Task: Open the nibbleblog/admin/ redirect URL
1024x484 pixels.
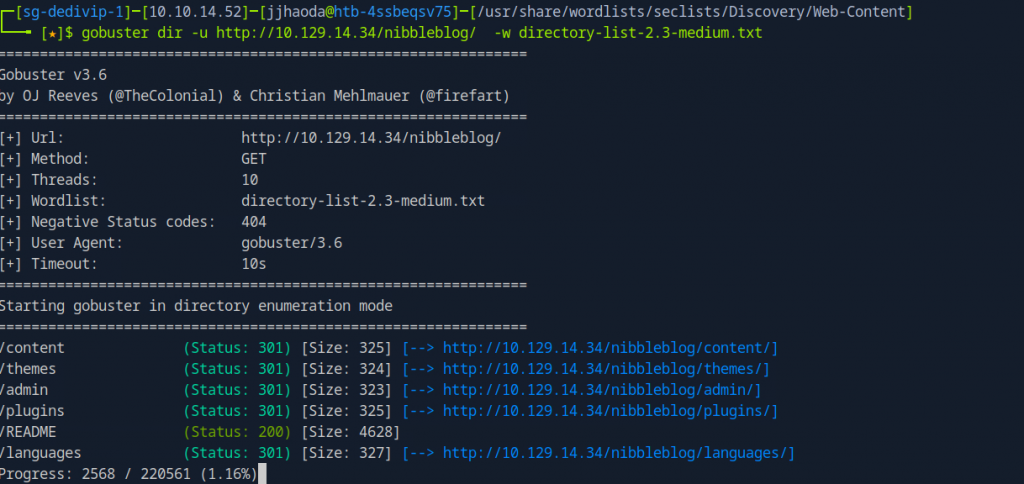Action: 598,390
